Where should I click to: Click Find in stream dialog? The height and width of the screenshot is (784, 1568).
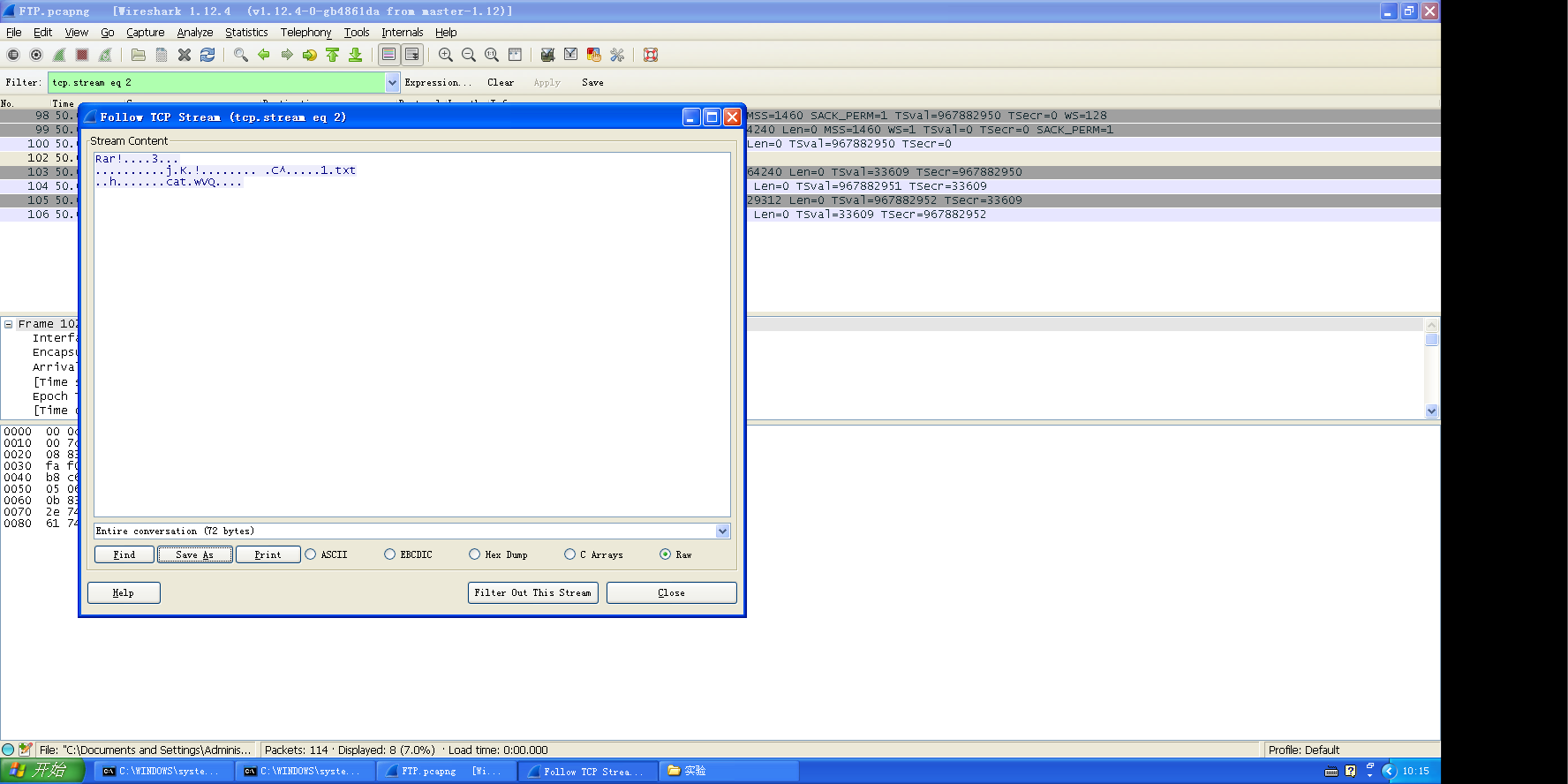124,554
